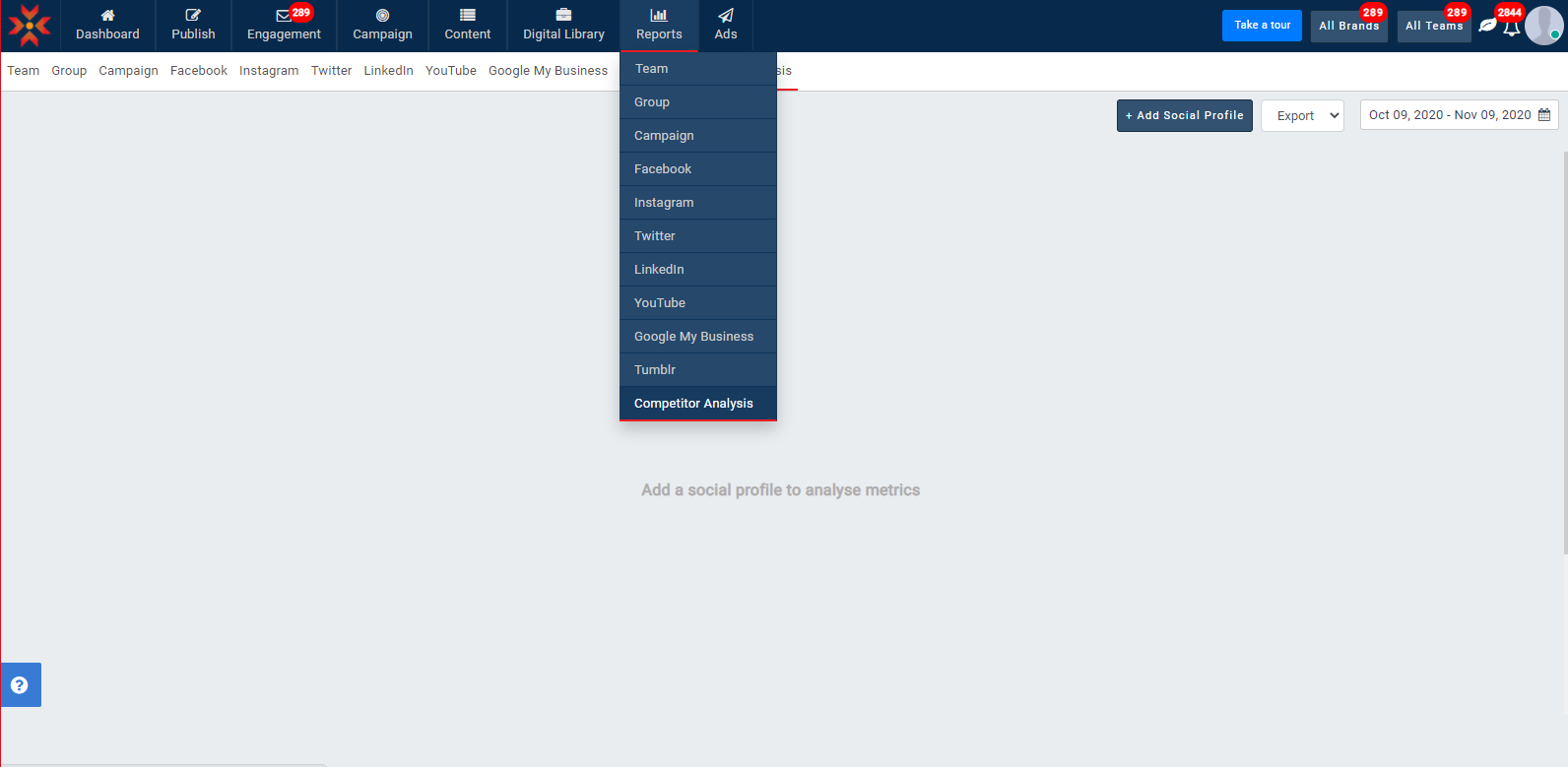Open the date range picker field
Screen dimensions: 1568x767
1458,115
